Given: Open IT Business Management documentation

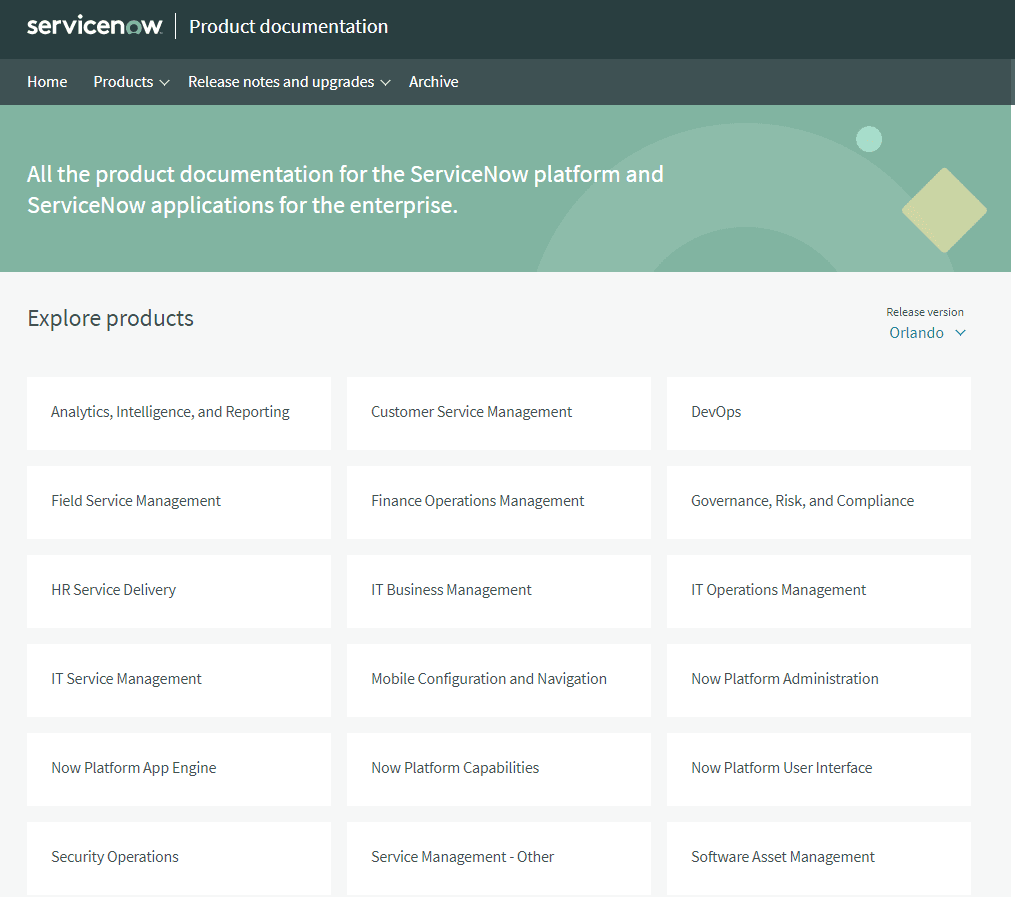Looking at the screenshot, I should pyautogui.click(x=499, y=591).
